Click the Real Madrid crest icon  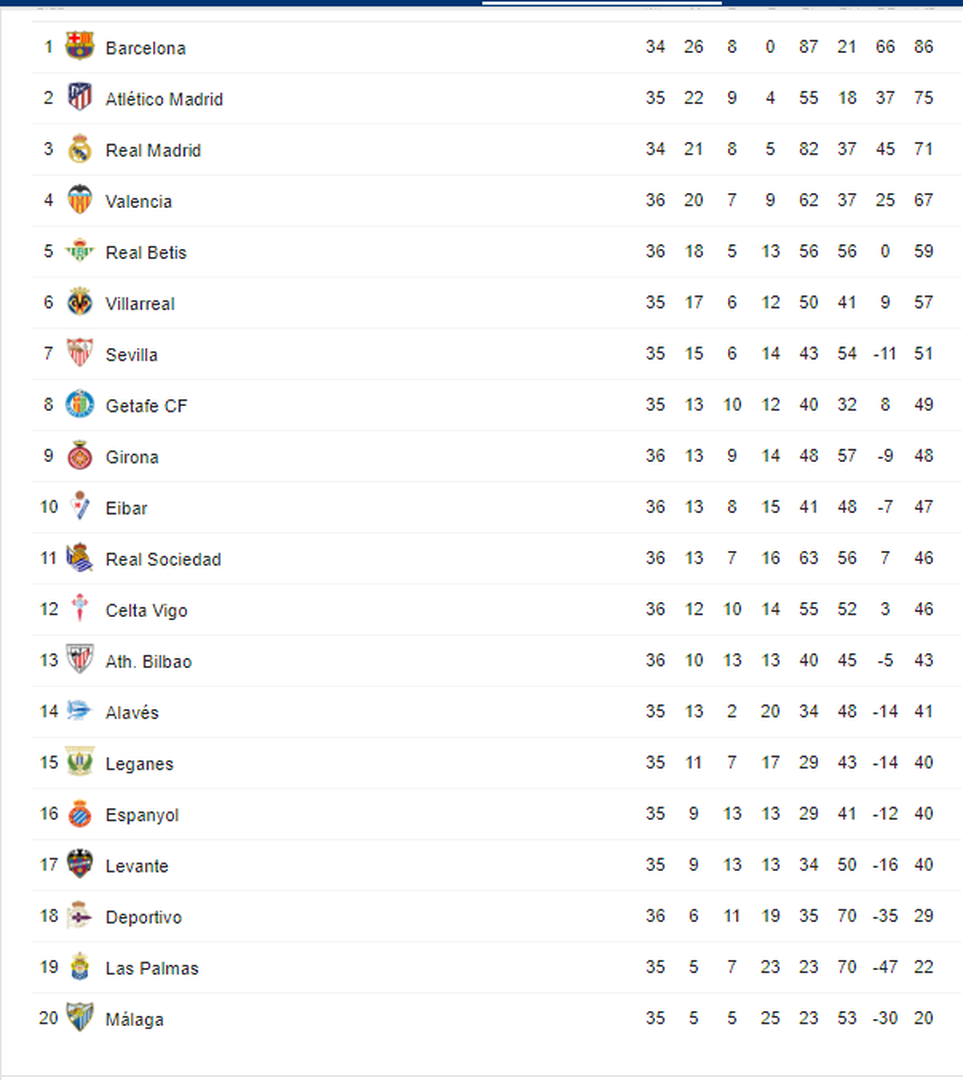[80, 148]
